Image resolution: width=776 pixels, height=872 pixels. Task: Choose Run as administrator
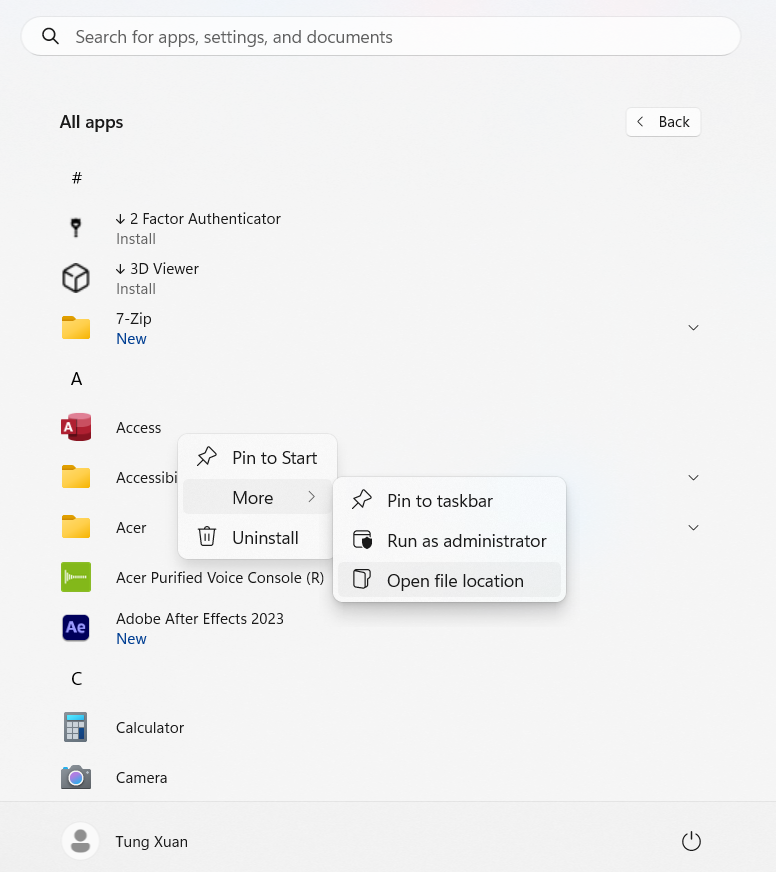tap(449, 541)
